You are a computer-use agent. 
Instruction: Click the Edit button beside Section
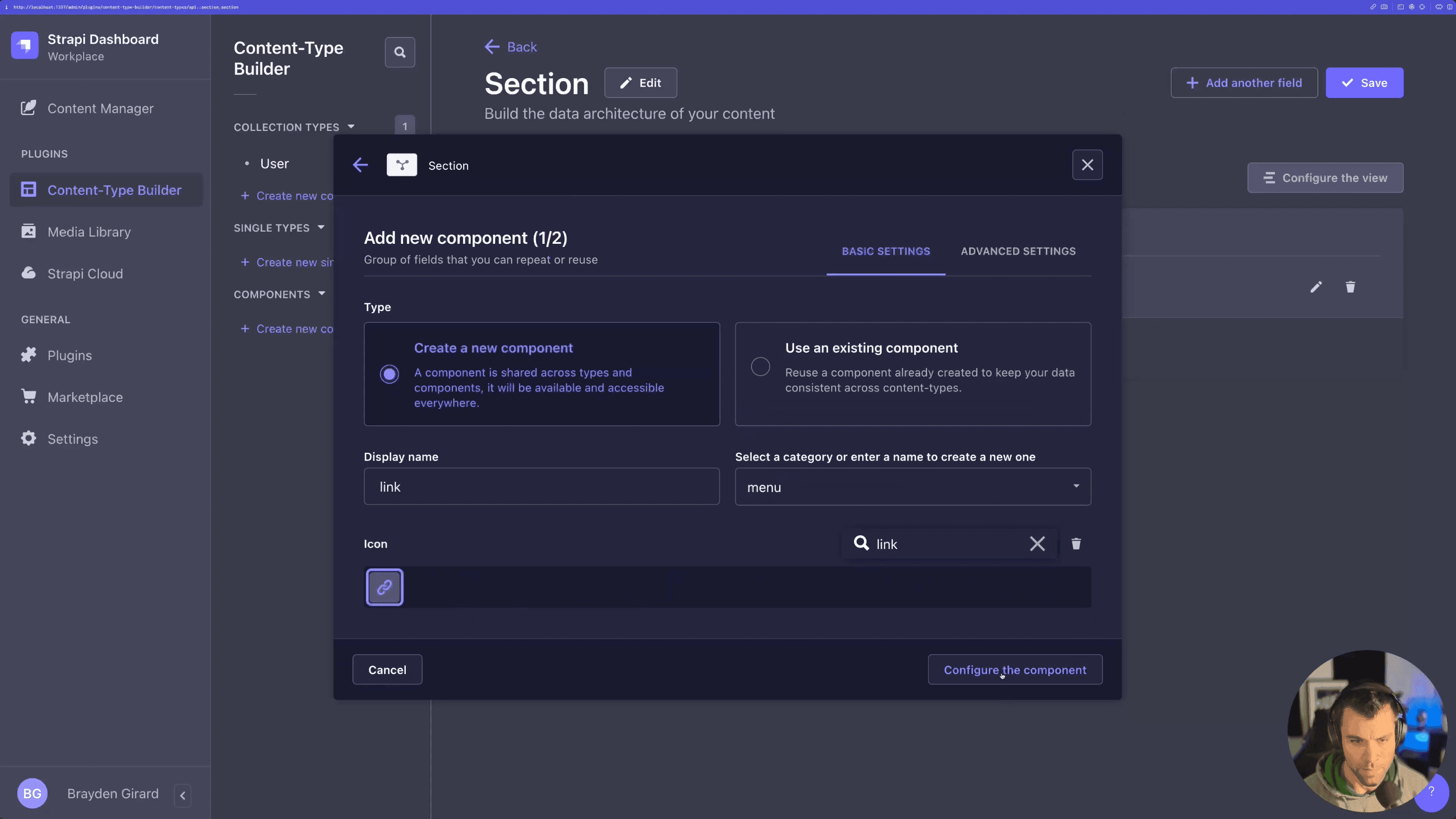click(x=640, y=83)
